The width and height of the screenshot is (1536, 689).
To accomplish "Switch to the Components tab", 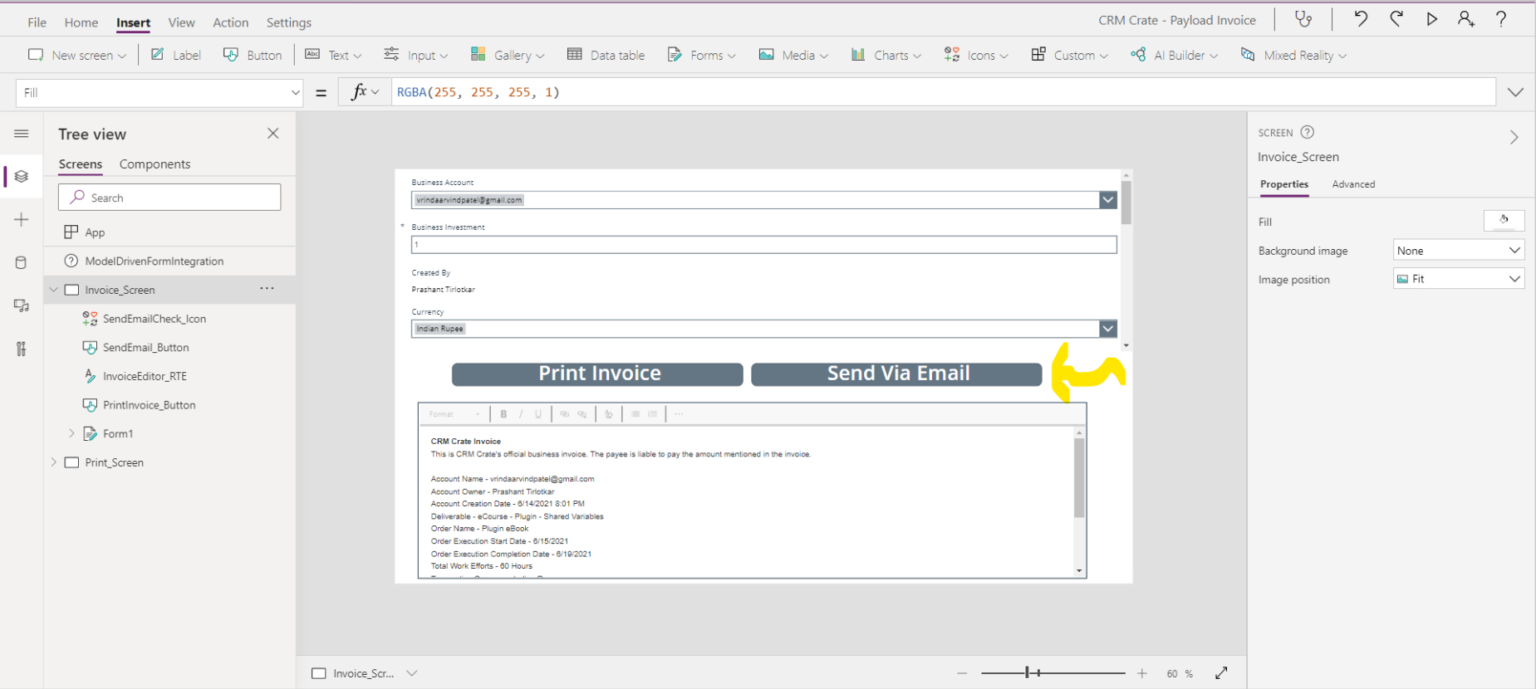I will [154, 164].
